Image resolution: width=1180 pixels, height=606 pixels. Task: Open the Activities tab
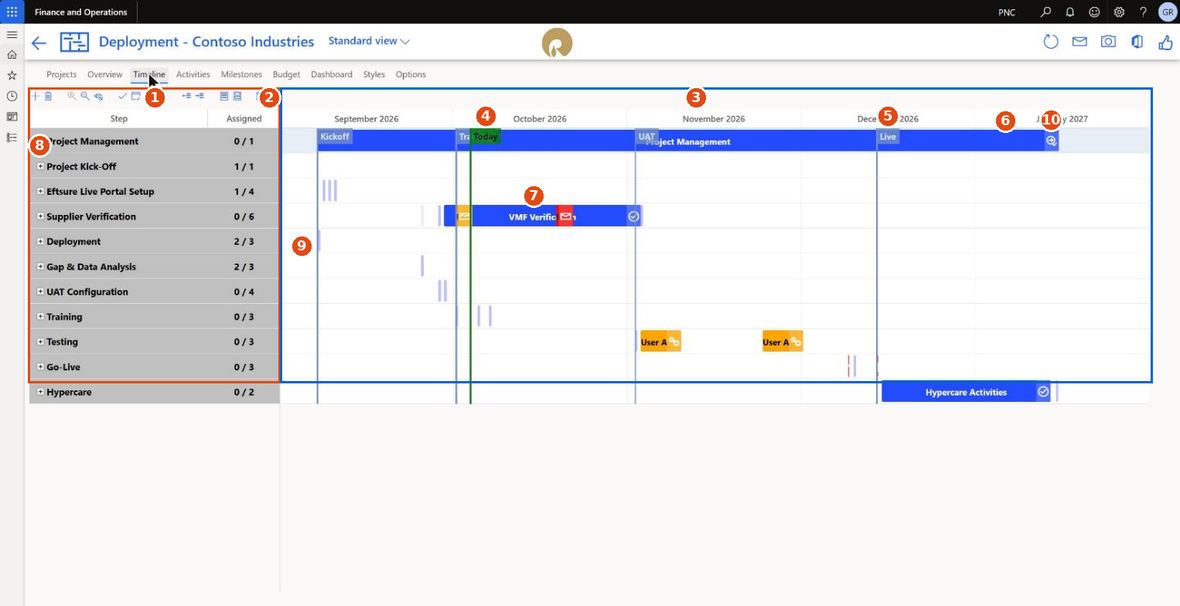pos(193,75)
